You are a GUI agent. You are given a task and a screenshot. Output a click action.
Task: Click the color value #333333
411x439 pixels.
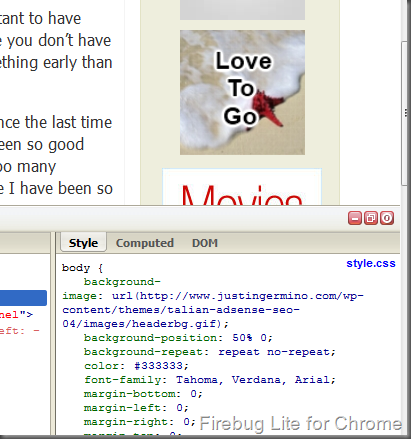158,366
